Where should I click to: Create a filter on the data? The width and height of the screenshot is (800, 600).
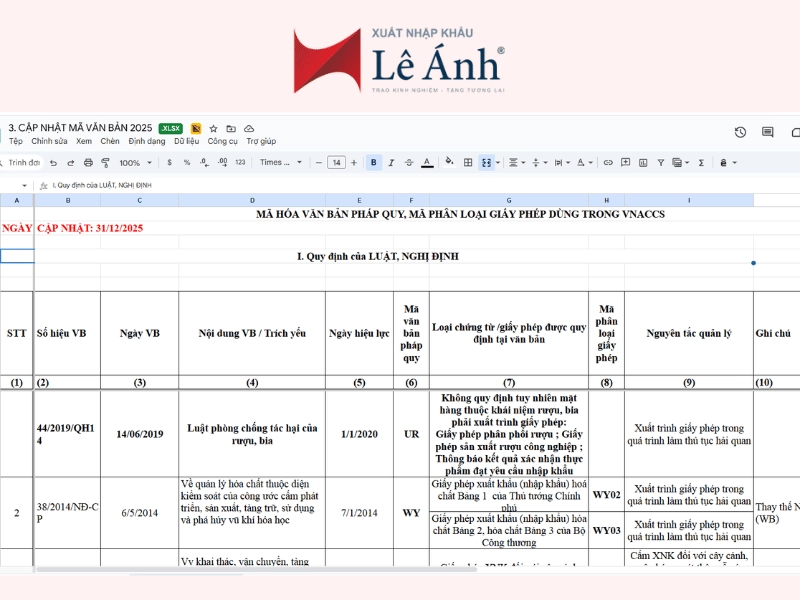tap(660, 160)
